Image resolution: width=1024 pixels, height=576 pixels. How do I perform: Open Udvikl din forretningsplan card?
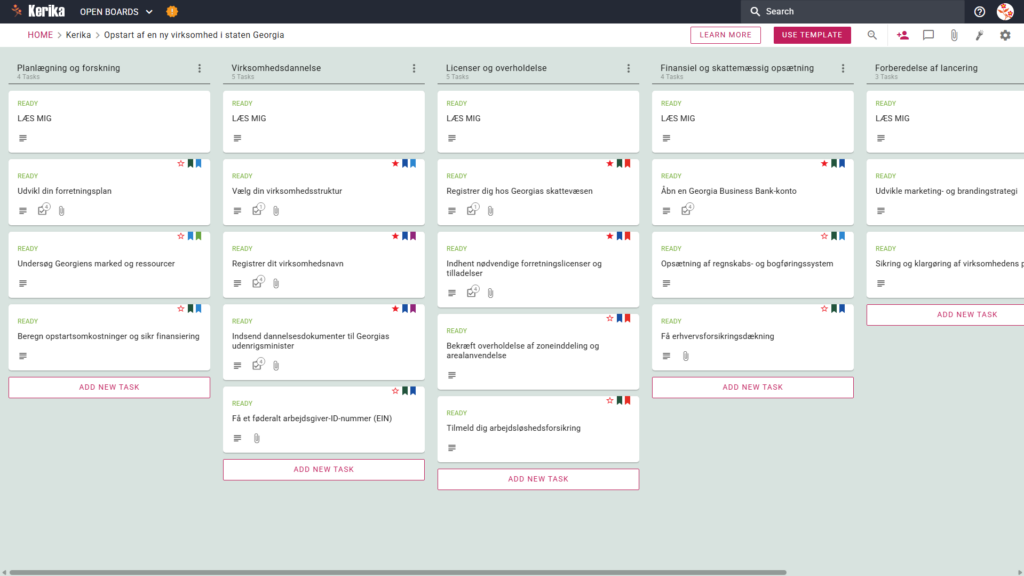point(109,191)
